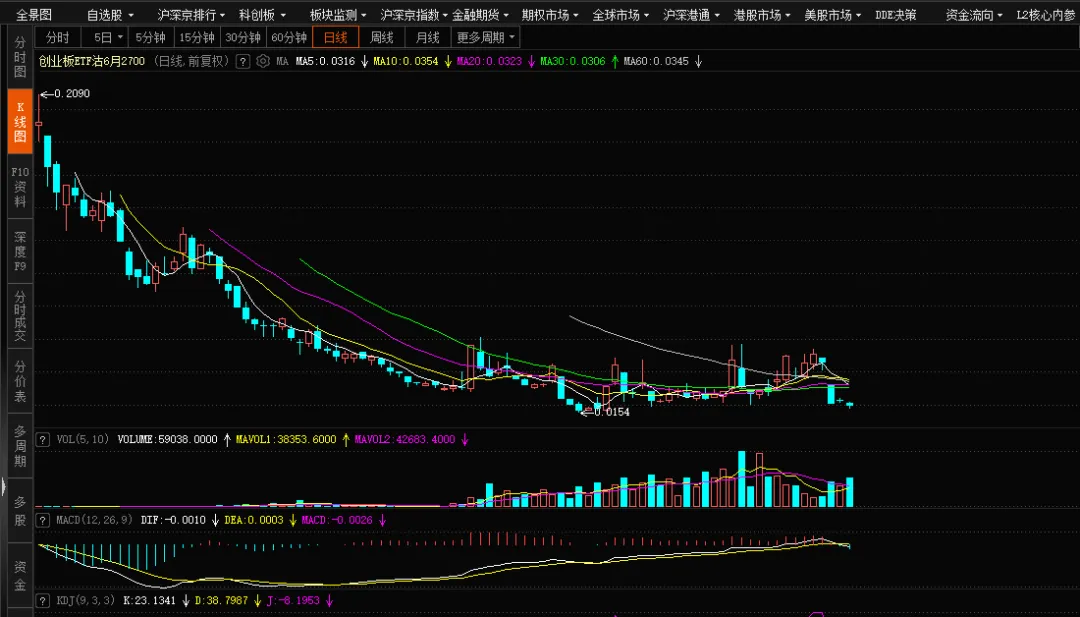Open the 多周期 sidebar view
The image size is (1080, 617).
coord(20,446)
